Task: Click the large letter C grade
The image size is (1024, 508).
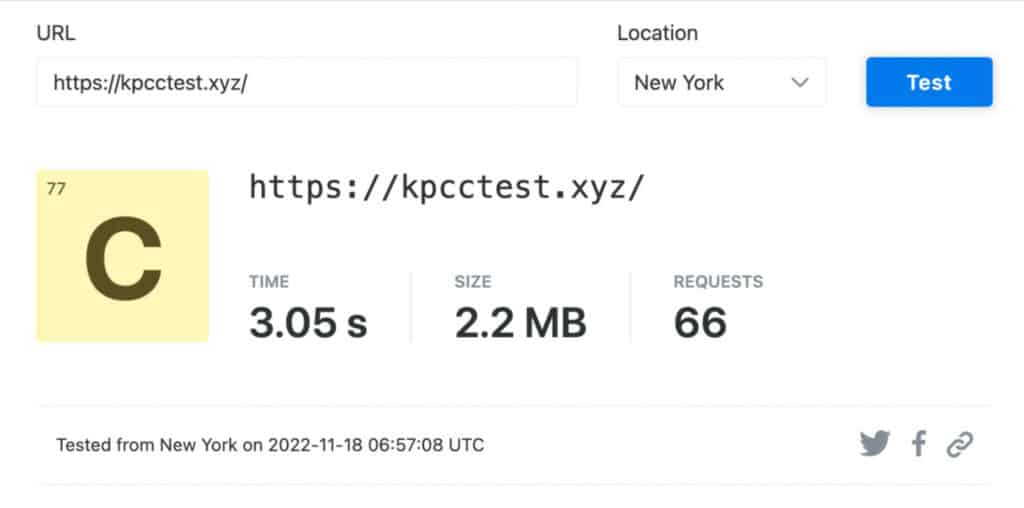Action: click(123, 259)
